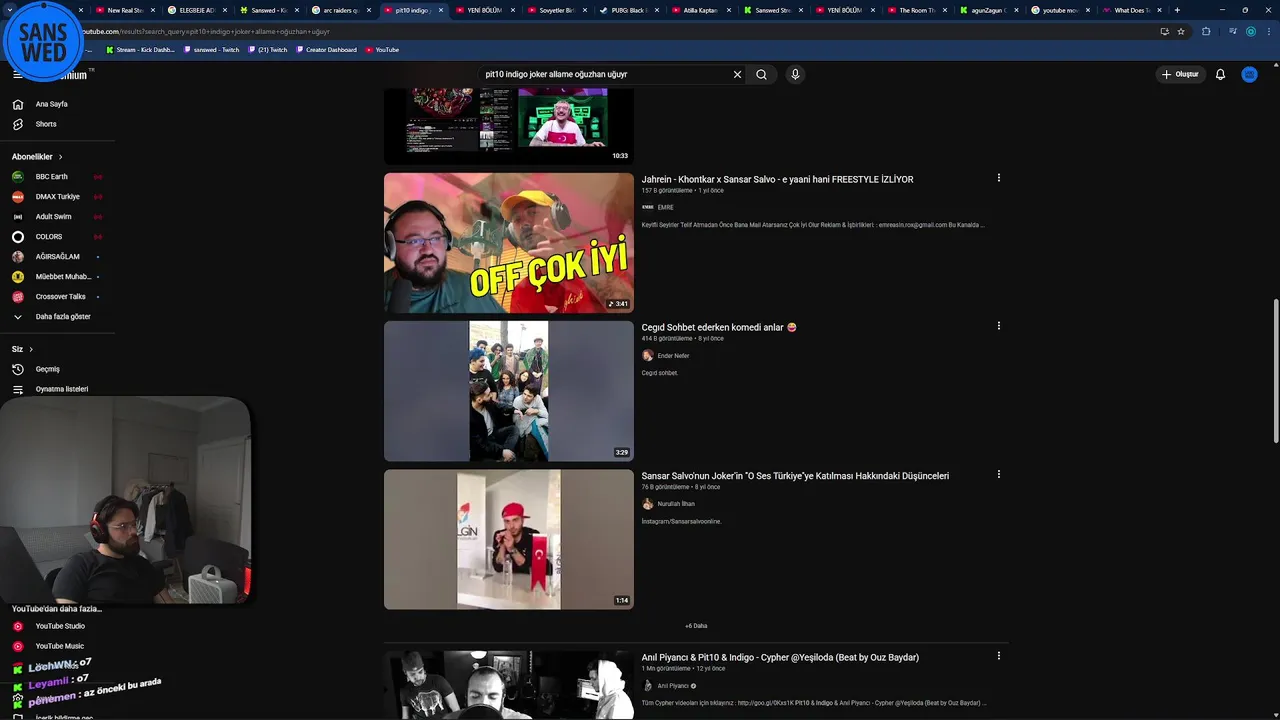Open the Cegıd Sohbet ederken komedi anlar title

pos(719,327)
